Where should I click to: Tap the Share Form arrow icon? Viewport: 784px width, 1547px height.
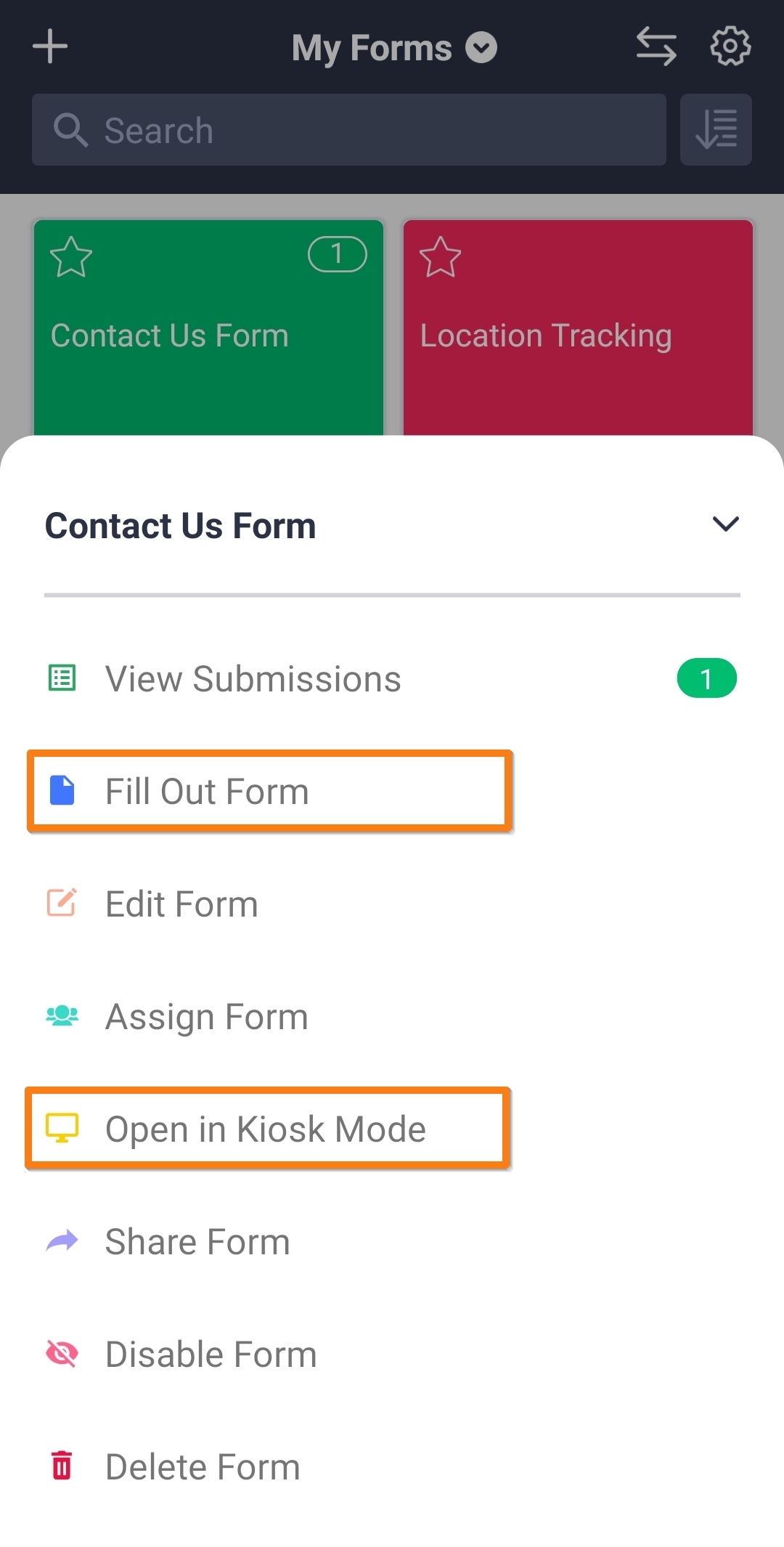62,1241
